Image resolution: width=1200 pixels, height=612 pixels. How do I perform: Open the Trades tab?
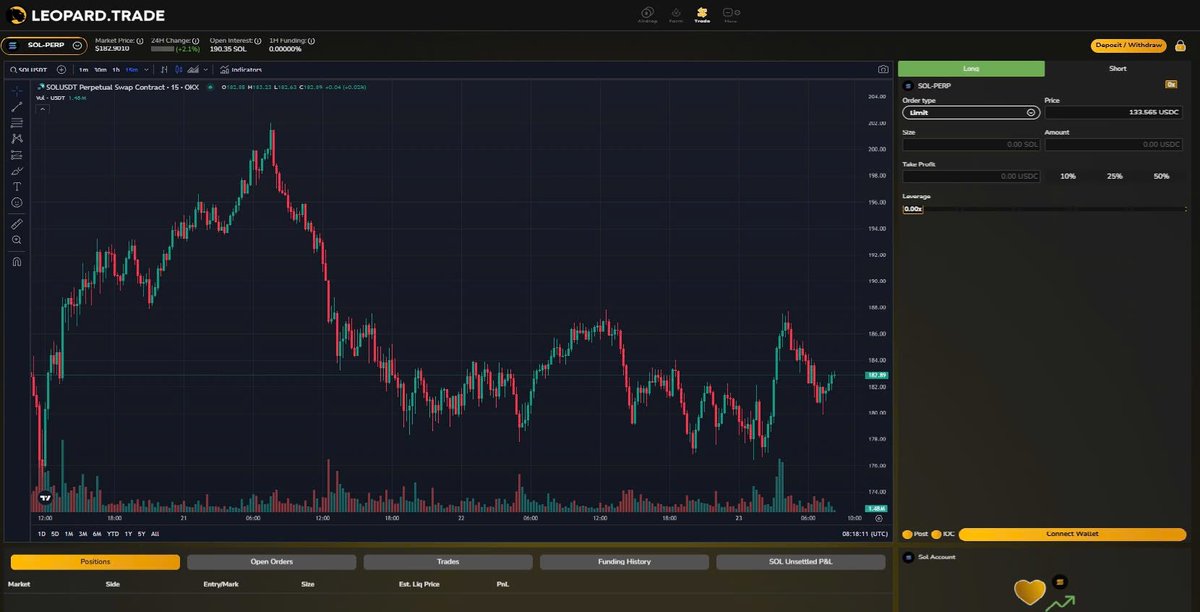pos(448,562)
